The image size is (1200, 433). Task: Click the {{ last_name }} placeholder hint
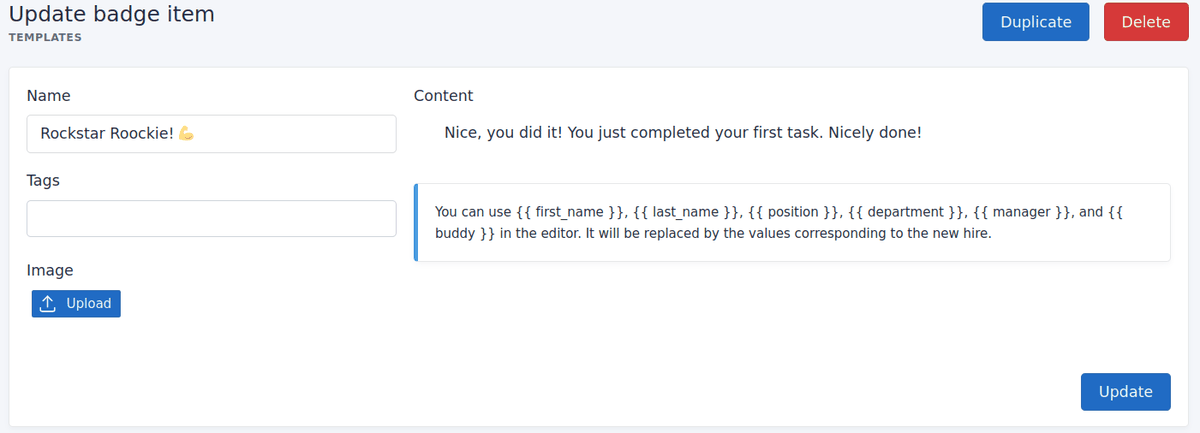(x=689, y=212)
